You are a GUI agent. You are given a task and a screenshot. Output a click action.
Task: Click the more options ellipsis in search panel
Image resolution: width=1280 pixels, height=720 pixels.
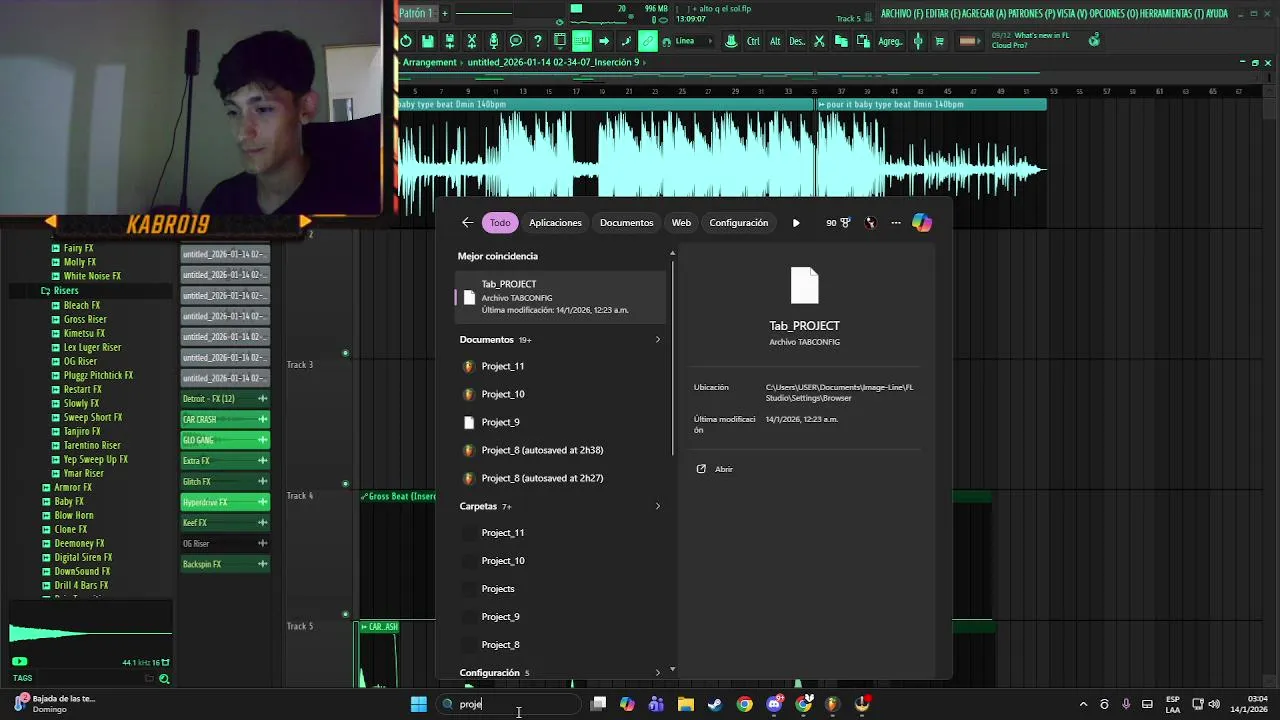tap(896, 223)
